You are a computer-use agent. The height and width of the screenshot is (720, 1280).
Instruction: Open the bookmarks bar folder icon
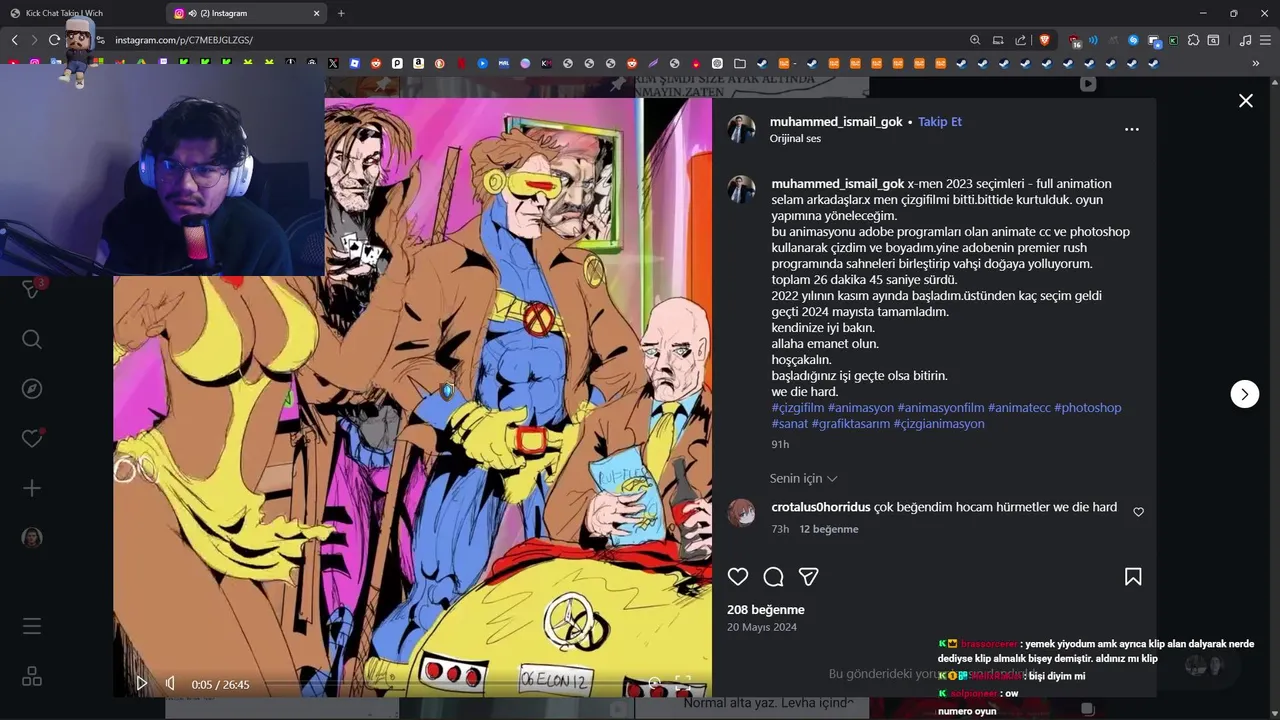[740, 63]
